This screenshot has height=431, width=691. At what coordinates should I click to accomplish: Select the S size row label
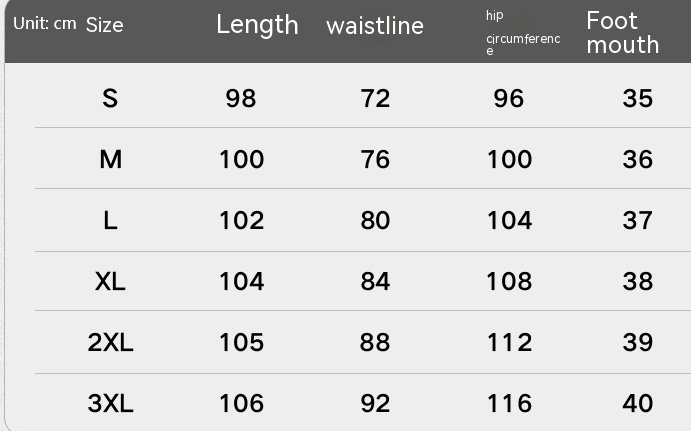(x=110, y=98)
